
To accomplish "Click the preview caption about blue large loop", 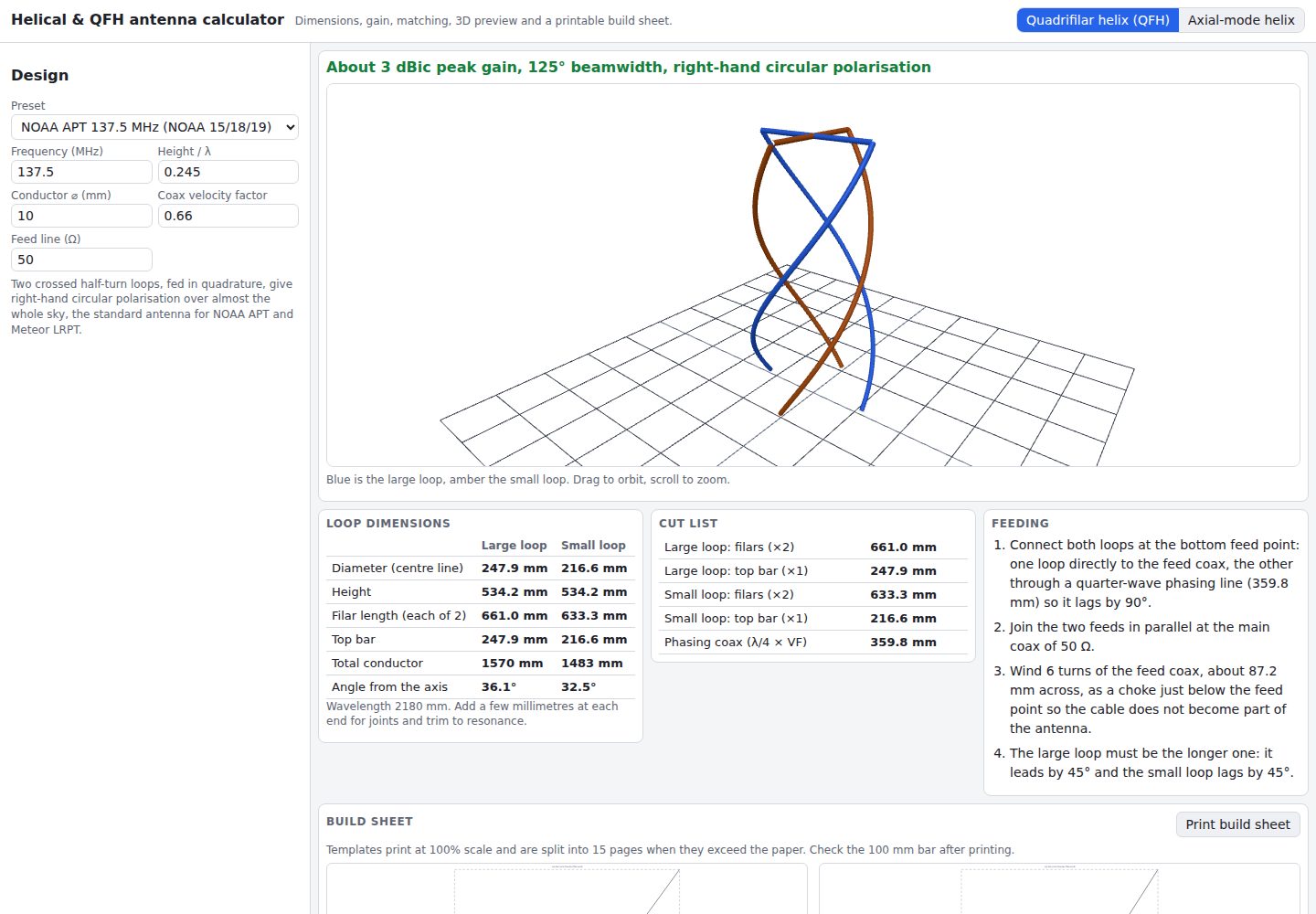I will 528,479.
